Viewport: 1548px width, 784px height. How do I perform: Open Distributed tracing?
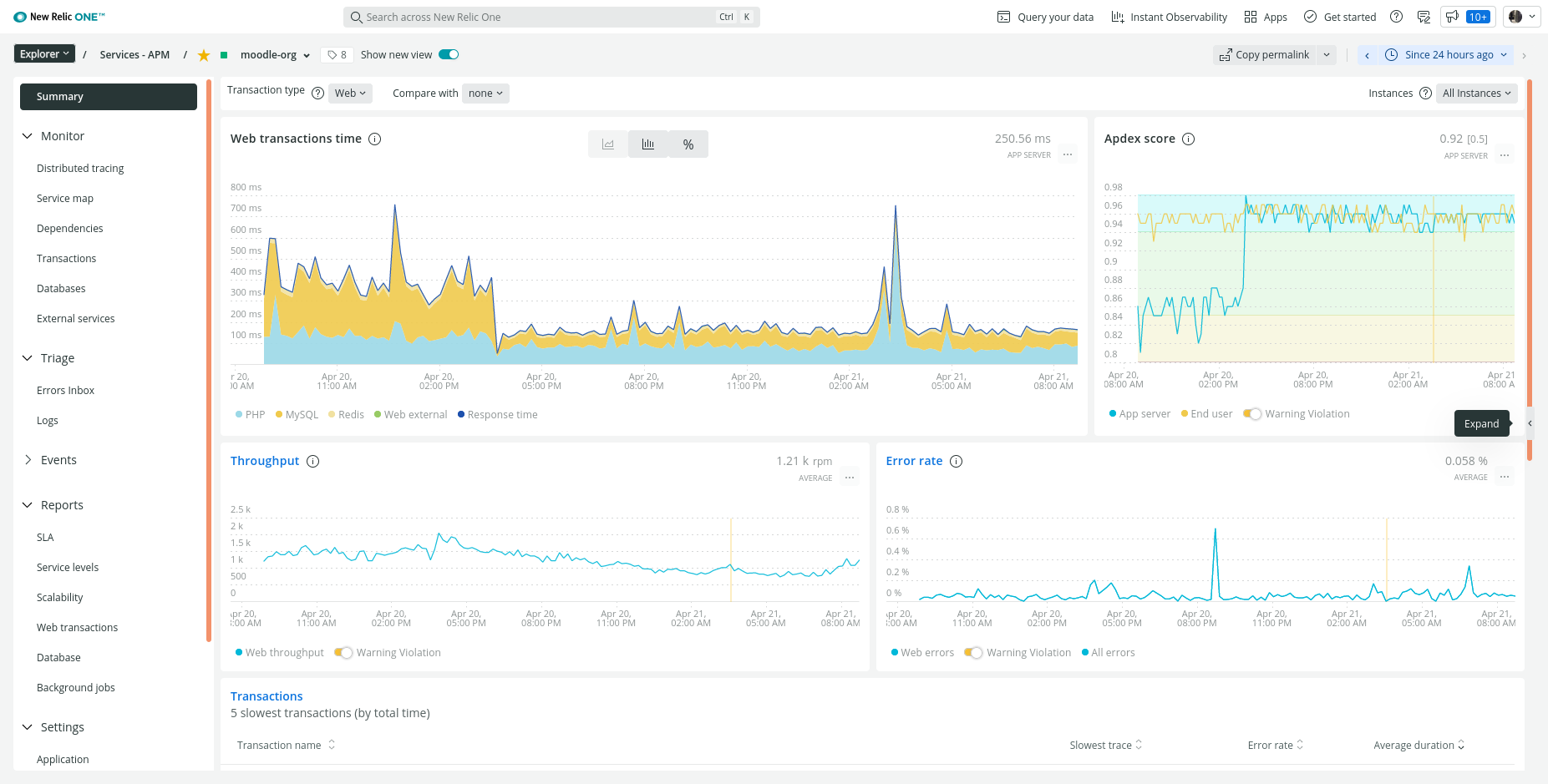(x=80, y=169)
